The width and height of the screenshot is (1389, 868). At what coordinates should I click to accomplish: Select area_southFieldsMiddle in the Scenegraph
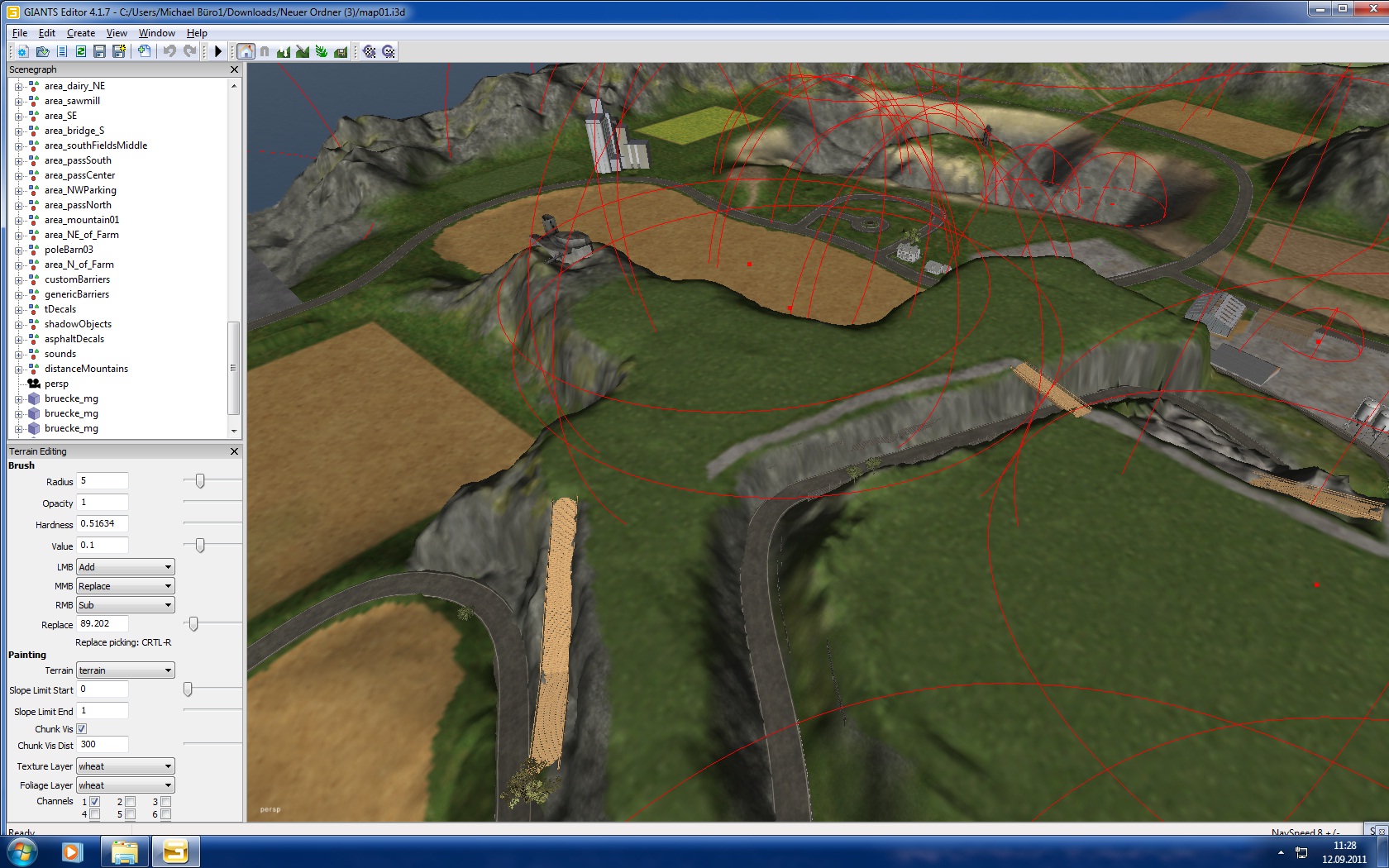(x=96, y=145)
